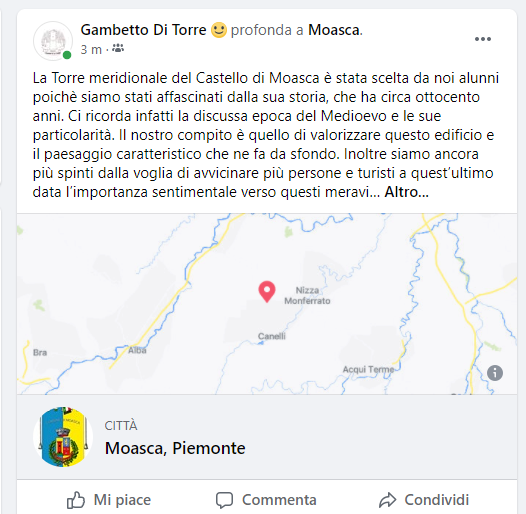Viewport: 526px width, 514px height.
Task: Open Gambetto Di Torre profile name link
Action: point(143,30)
